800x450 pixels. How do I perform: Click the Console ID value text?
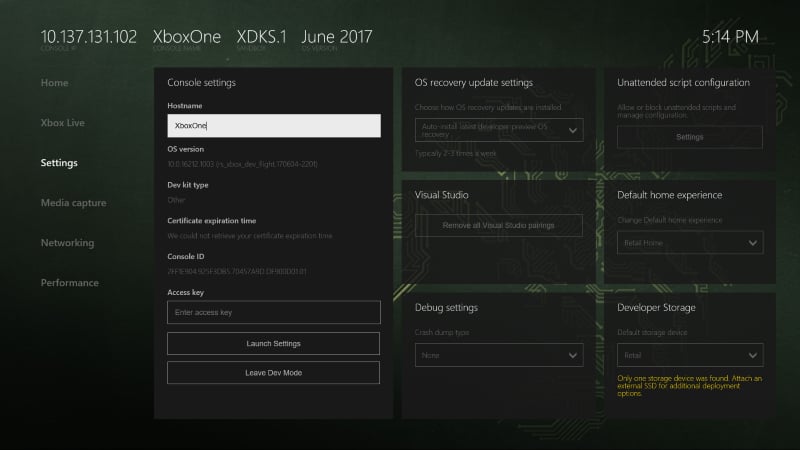pyautogui.click(x=237, y=271)
